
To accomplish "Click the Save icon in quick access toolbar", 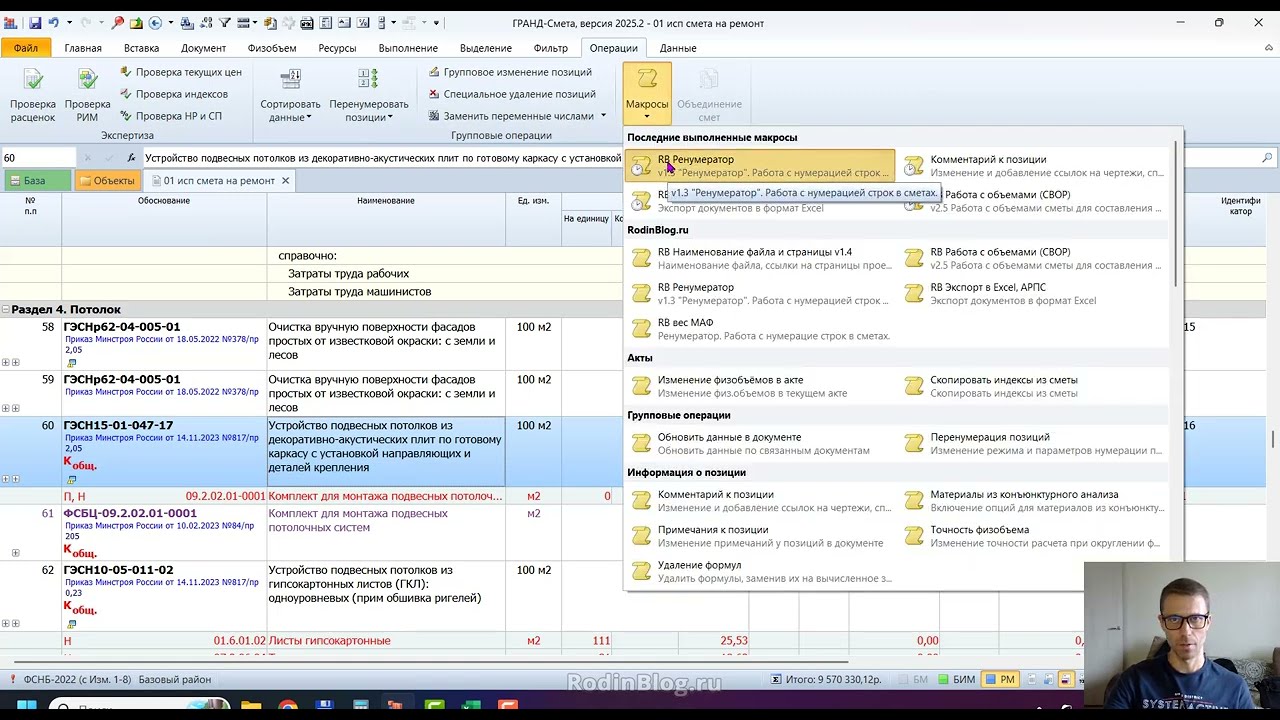I will click(35, 23).
